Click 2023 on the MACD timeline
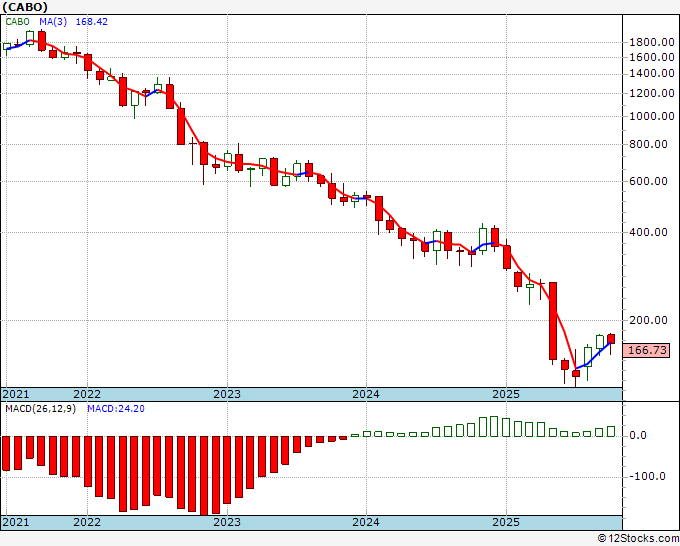 click(x=227, y=522)
